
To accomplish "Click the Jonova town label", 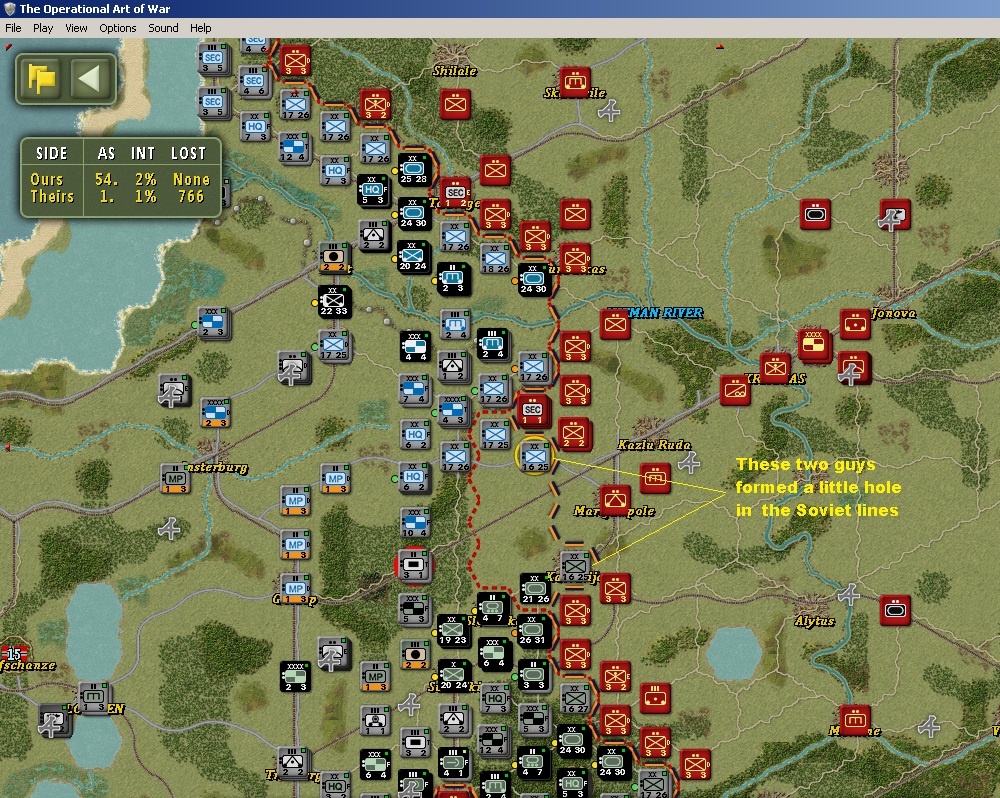I will [x=894, y=313].
